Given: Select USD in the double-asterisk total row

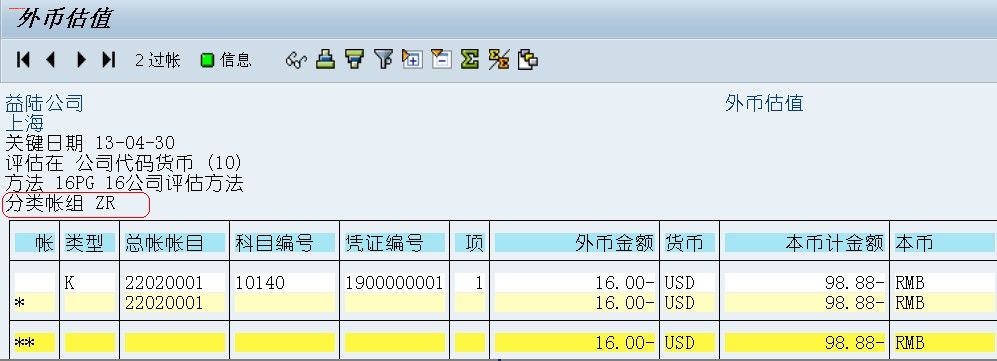Looking at the screenshot, I should tap(689, 343).
